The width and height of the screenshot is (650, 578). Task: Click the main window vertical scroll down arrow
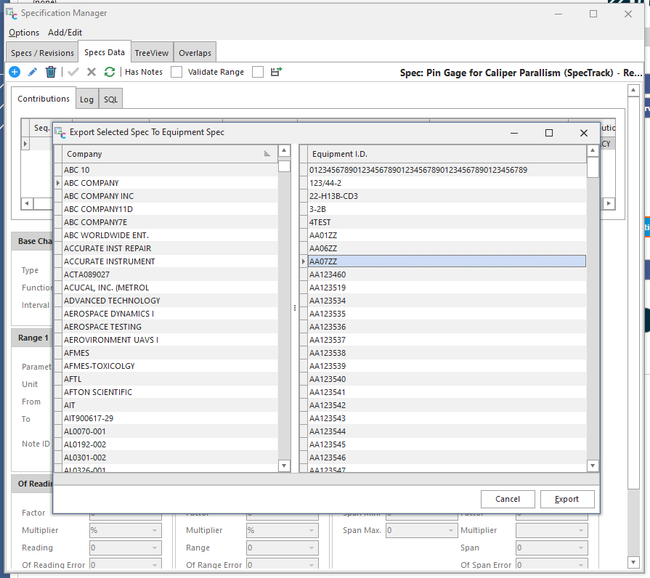pos(633,562)
